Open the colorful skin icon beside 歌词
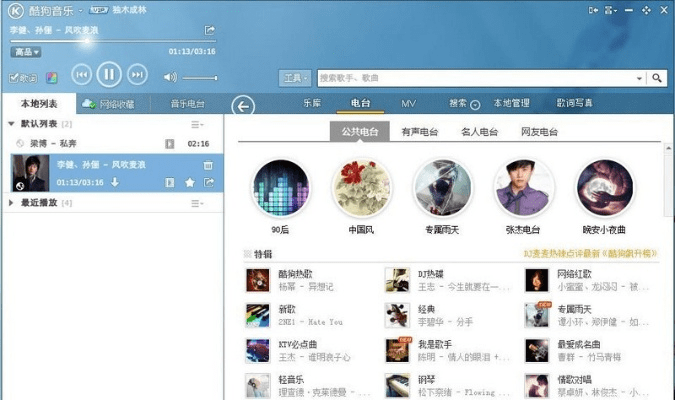Viewport: 675px width, 400px height. pos(51,77)
